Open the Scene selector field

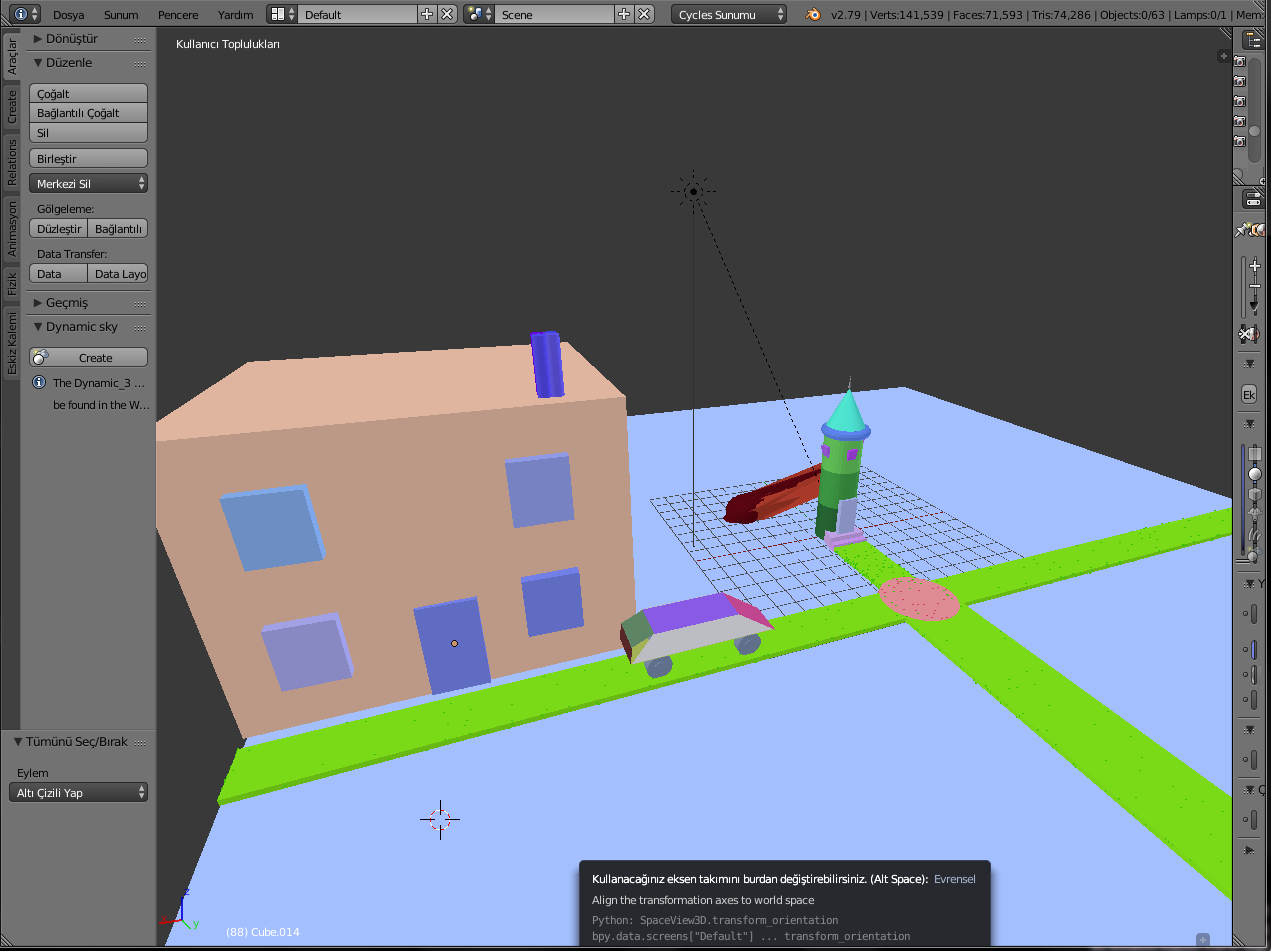pyautogui.click(x=554, y=14)
